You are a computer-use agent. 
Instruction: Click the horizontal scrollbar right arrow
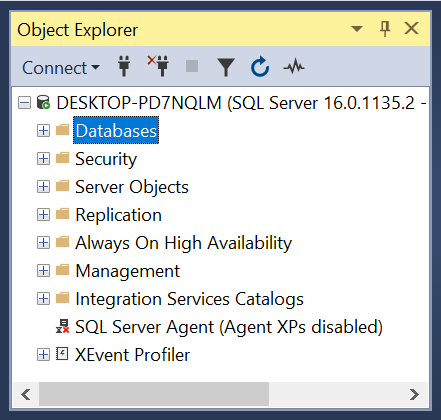tap(415, 394)
